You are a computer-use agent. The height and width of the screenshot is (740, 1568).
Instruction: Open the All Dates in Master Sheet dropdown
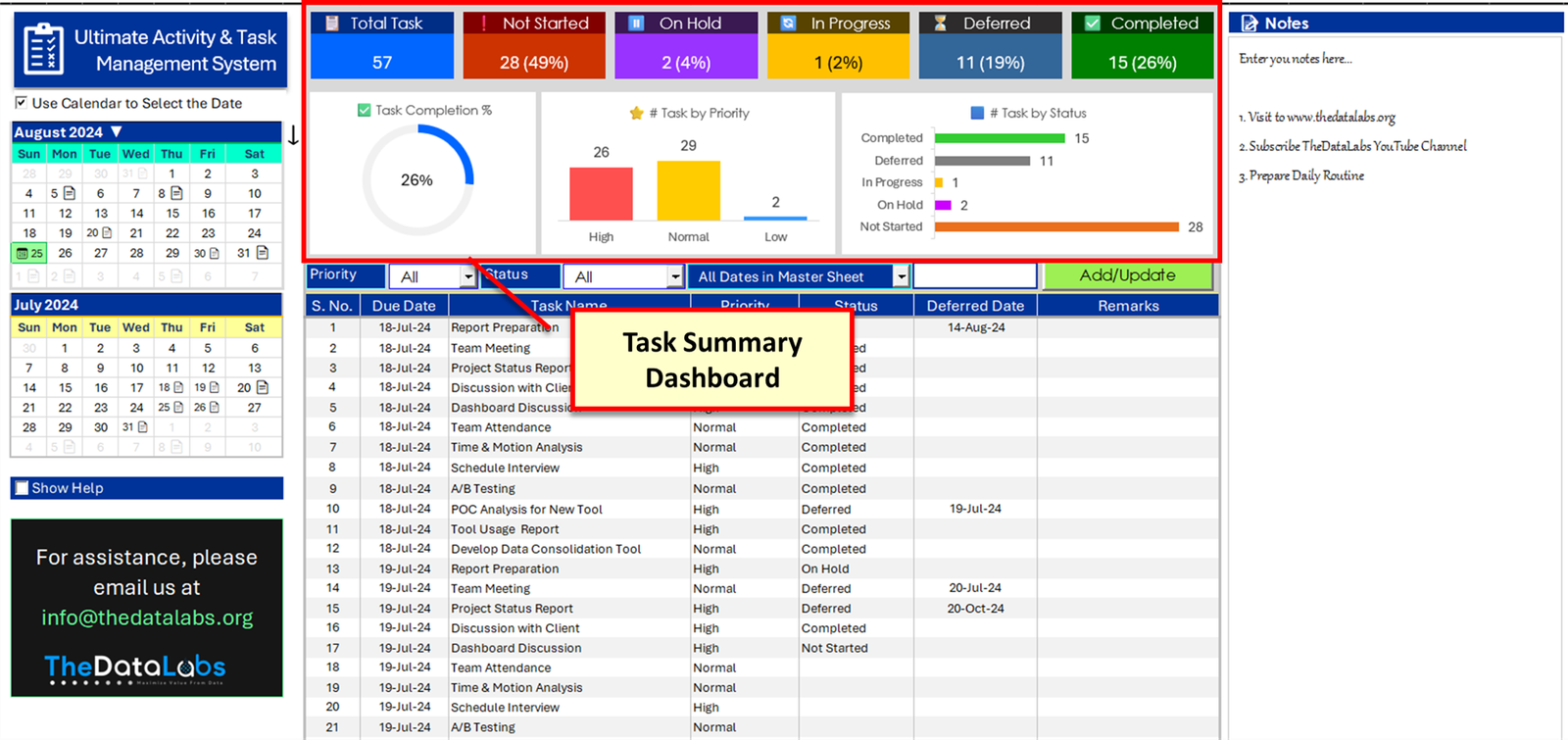[901, 277]
